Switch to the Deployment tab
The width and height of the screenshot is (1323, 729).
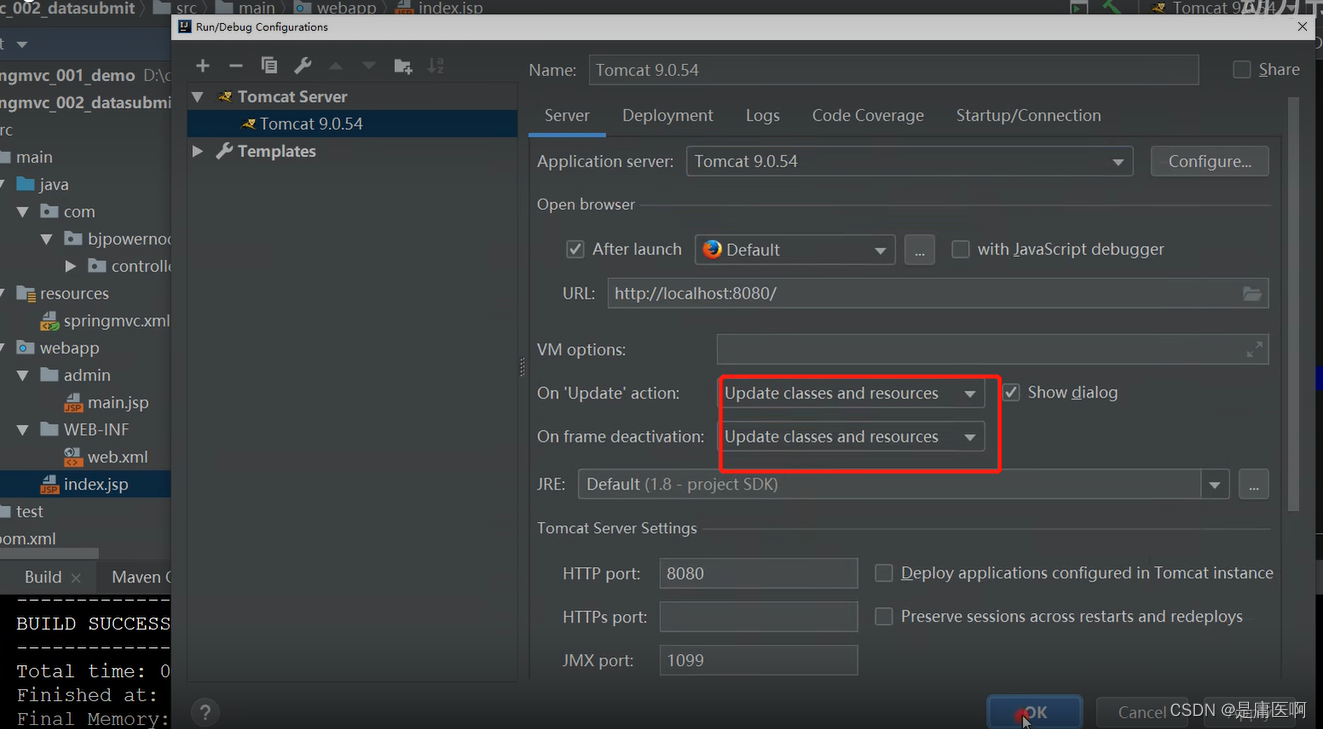(x=668, y=116)
